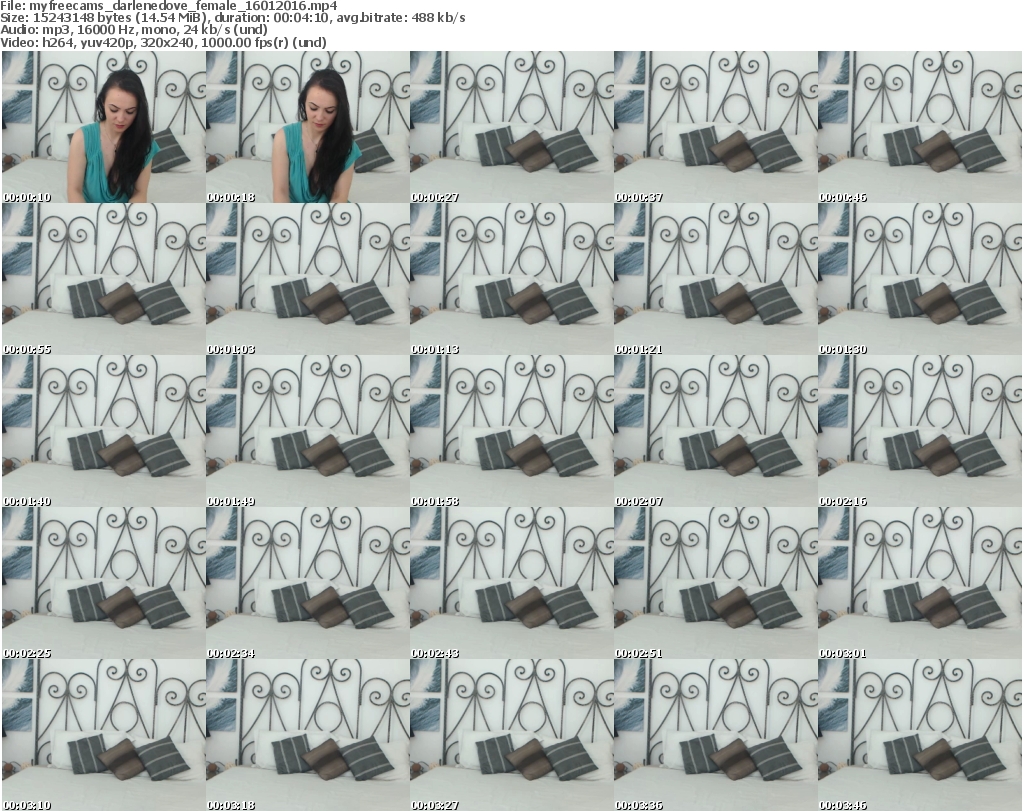Viewport: 1024px width, 811px height.
Task: Open the frame labeled 00:02:25
Action: click(x=103, y=583)
